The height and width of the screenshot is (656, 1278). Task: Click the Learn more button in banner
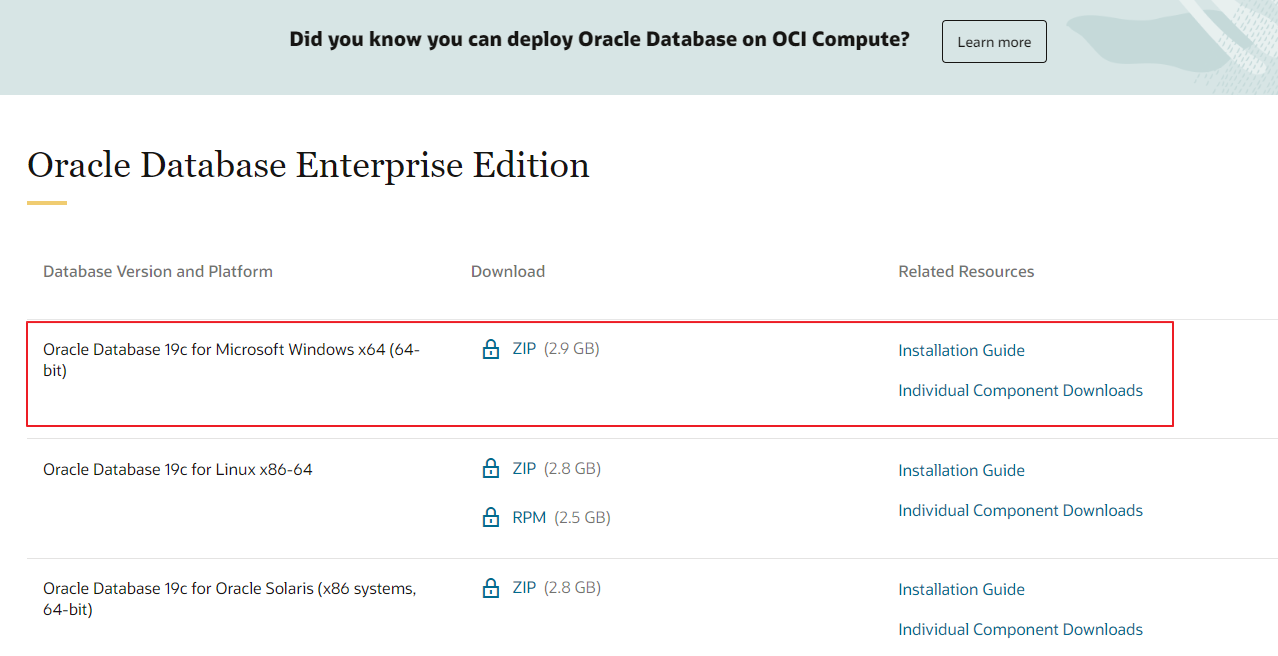pyautogui.click(x=994, y=42)
